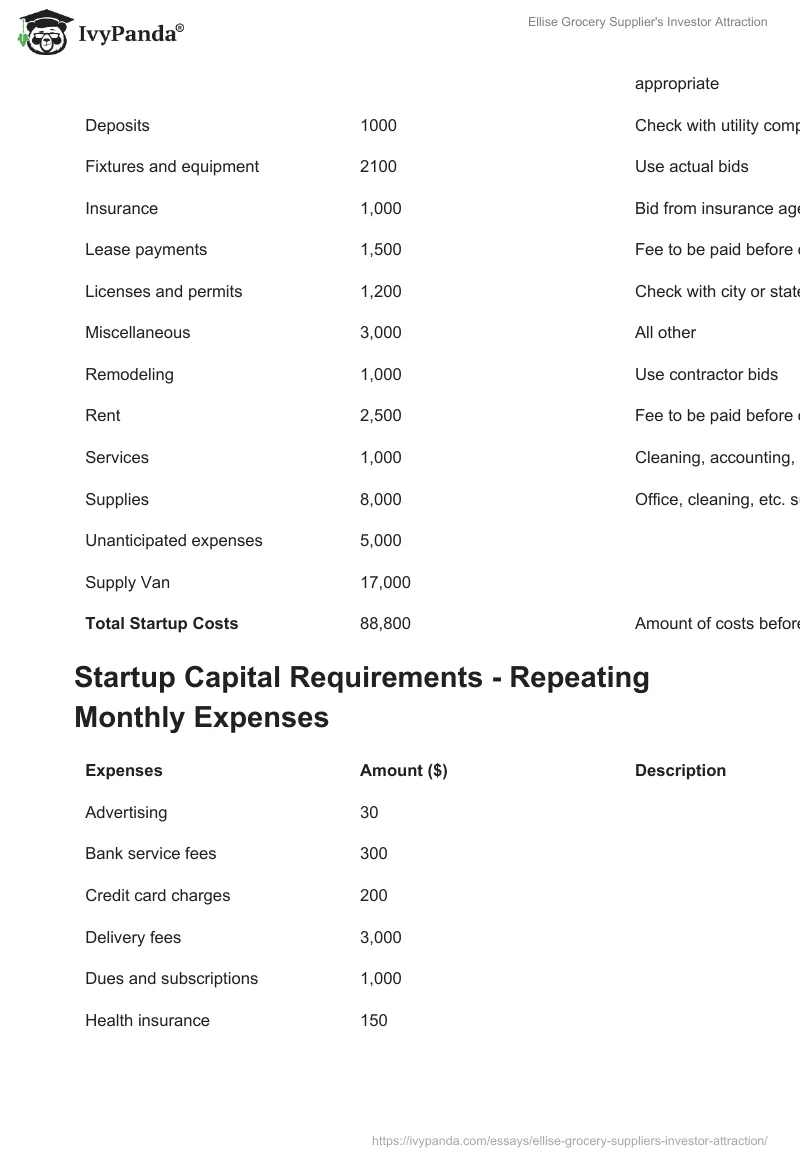Click the Credit card charges row label
The height and width of the screenshot is (1160, 800).
click(x=158, y=895)
